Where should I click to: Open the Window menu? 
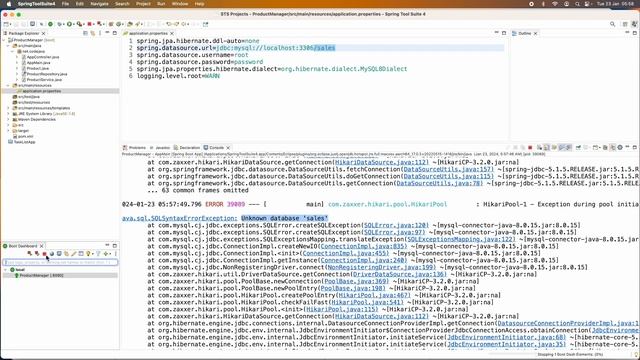pyautogui.click(x=180, y=4)
